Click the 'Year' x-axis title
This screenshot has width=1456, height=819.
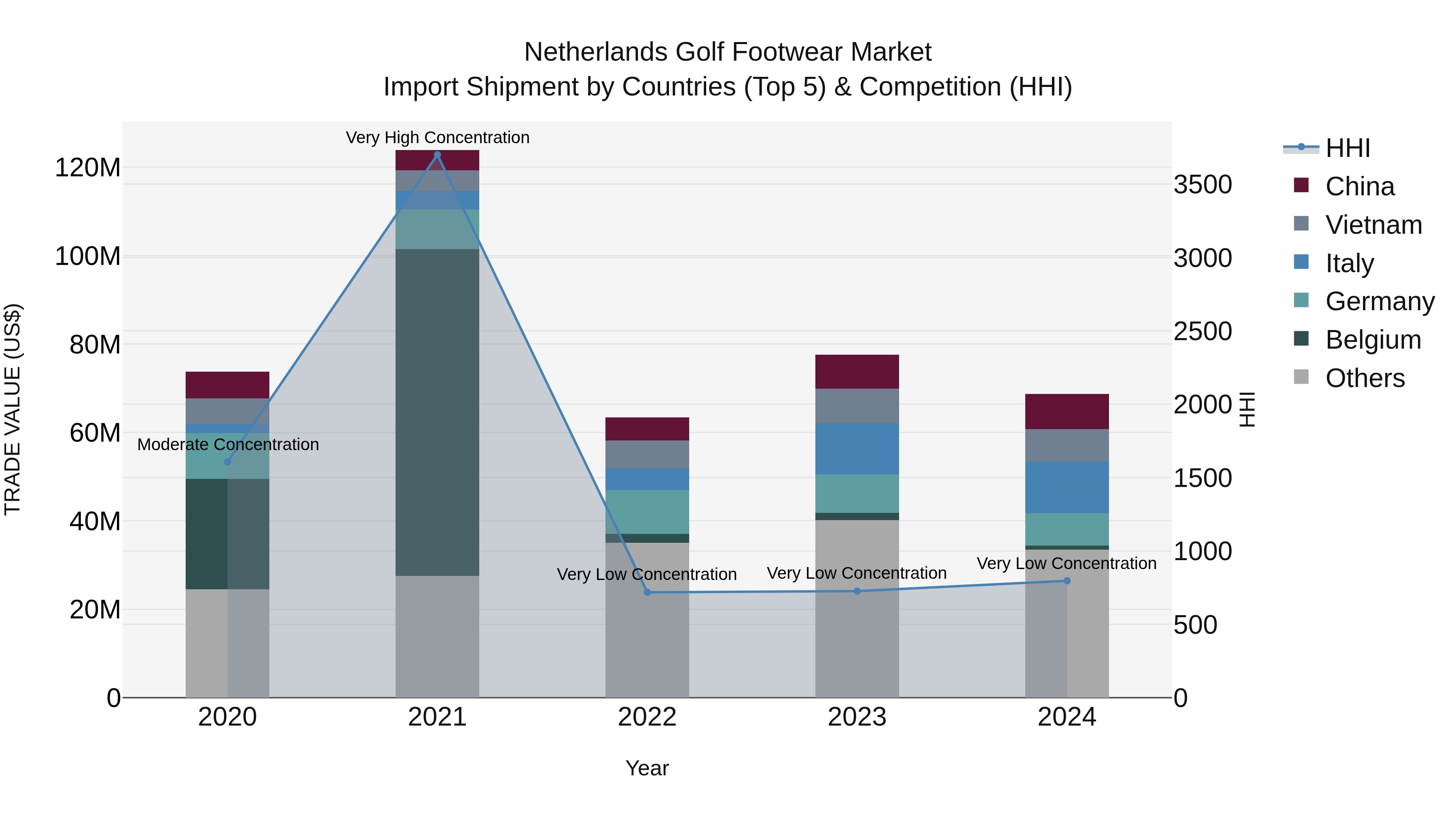click(x=647, y=768)
